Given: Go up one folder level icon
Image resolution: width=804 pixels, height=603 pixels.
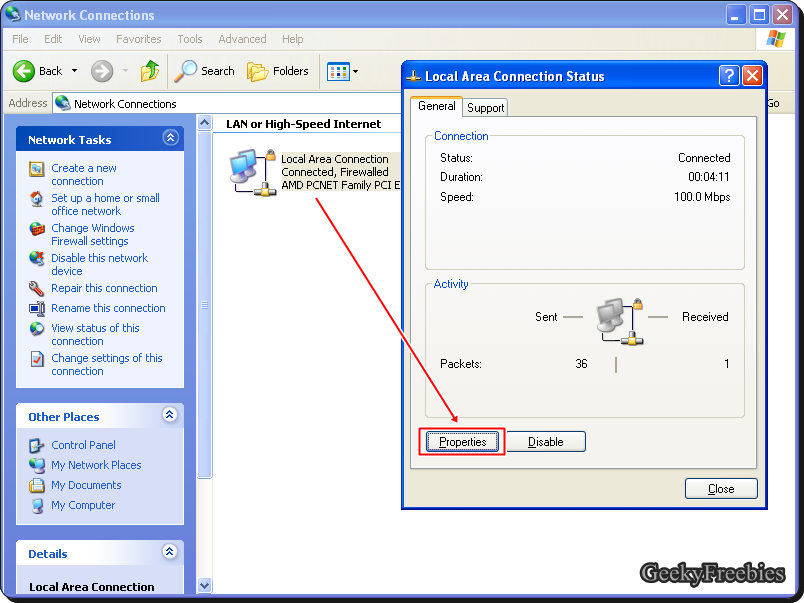Looking at the screenshot, I should [x=150, y=71].
